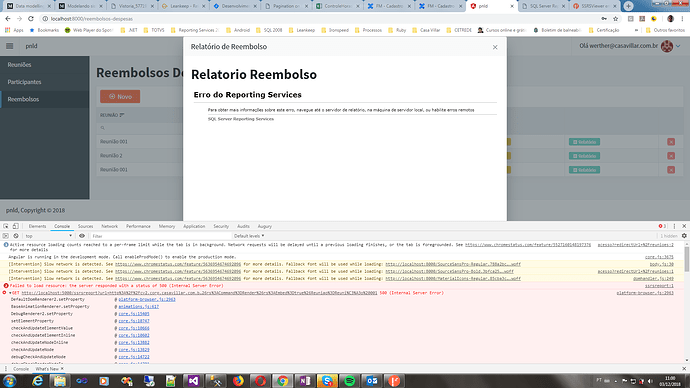Toggle the live expression eye icon

(82, 236)
